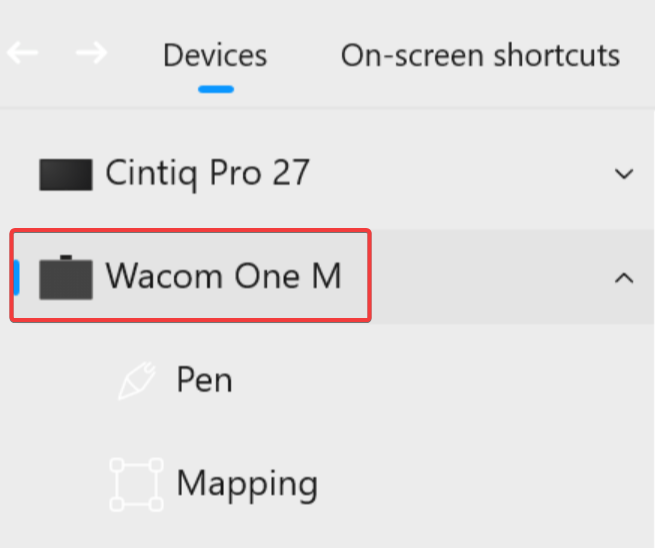Viewport: 655px width, 548px height.
Task: Select the Wacom One M device name
Action: click(223, 276)
